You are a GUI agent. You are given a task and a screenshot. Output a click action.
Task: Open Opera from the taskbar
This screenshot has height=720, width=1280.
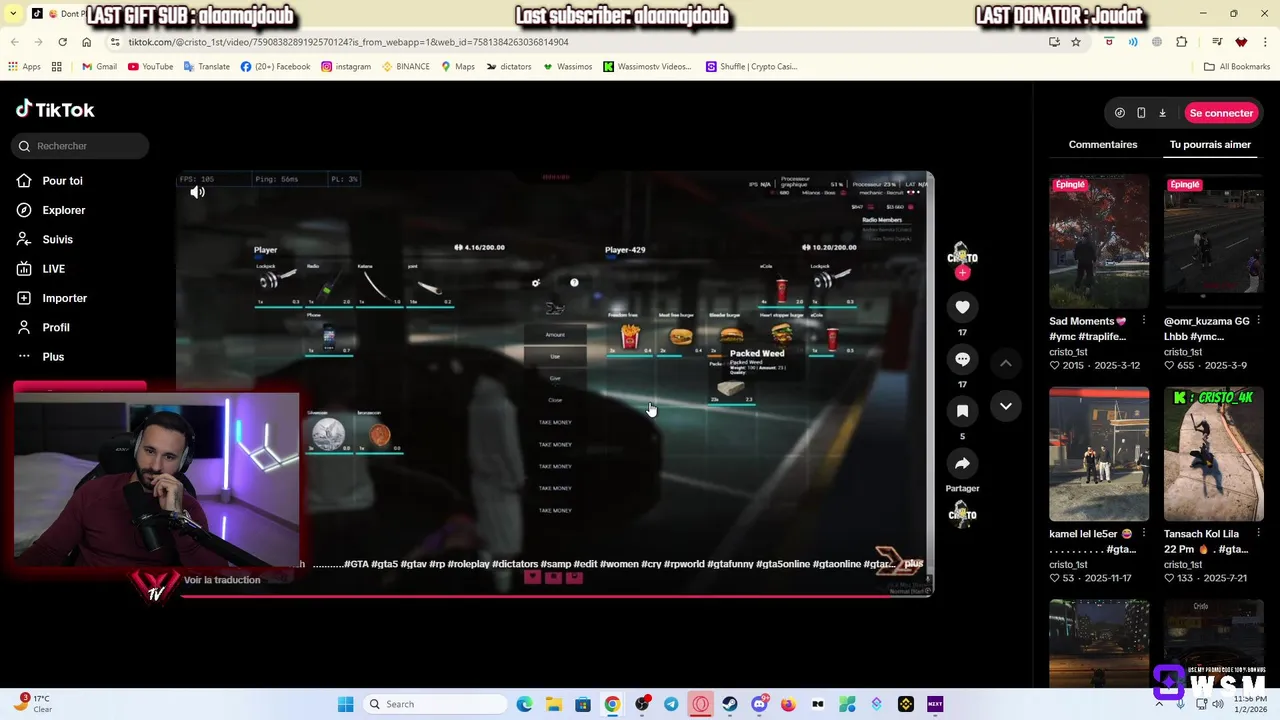(x=700, y=704)
